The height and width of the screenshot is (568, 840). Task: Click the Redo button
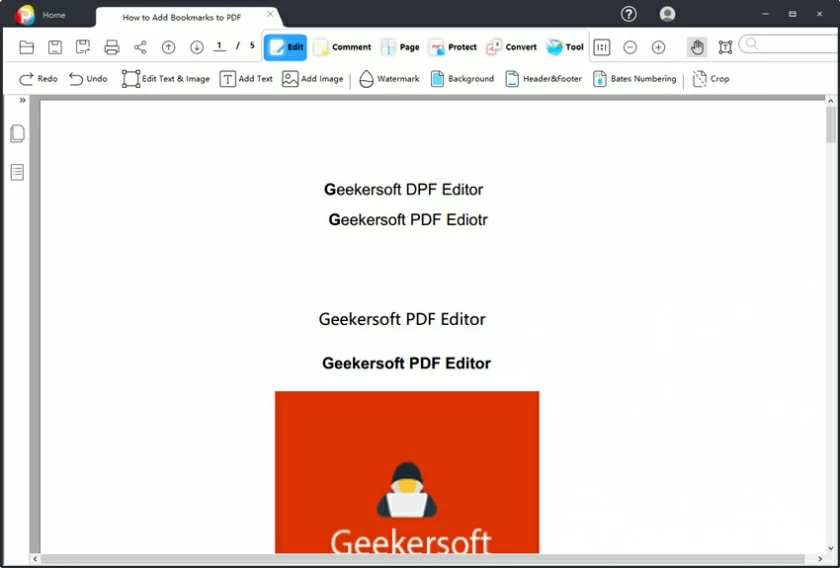pos(38,79)
